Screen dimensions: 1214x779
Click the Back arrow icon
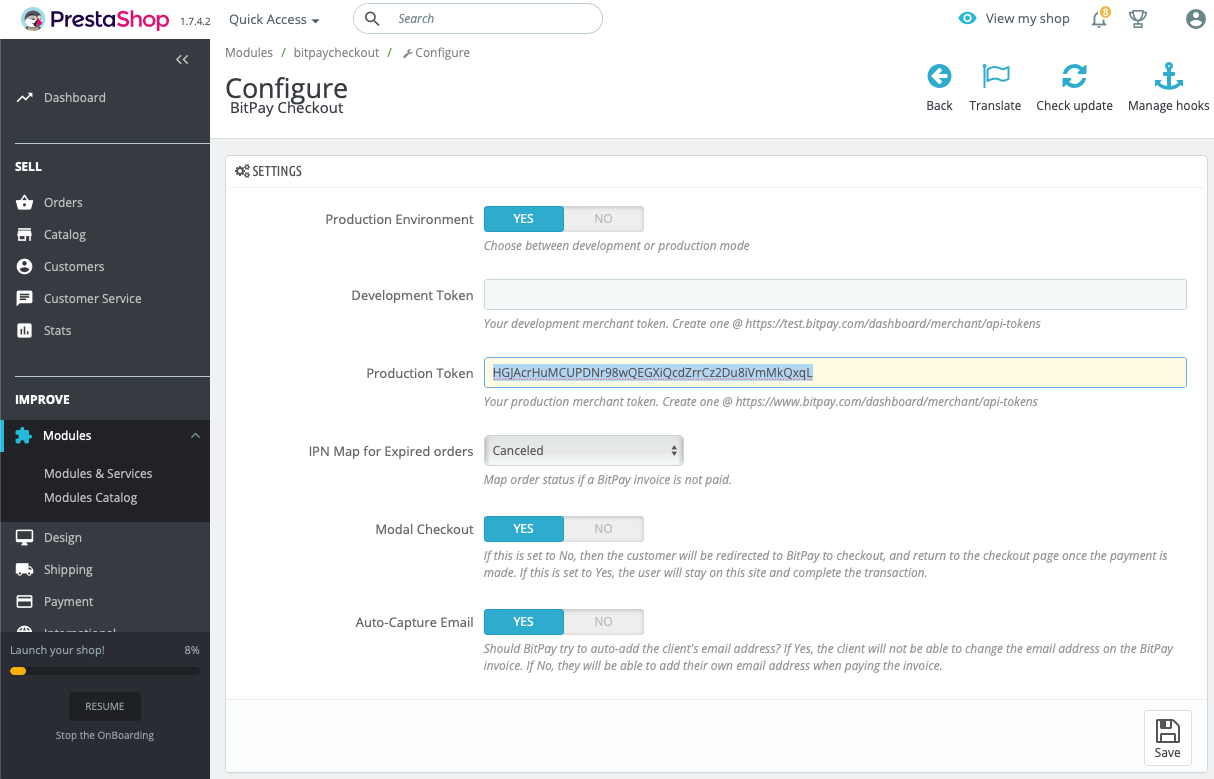[939, 76]
